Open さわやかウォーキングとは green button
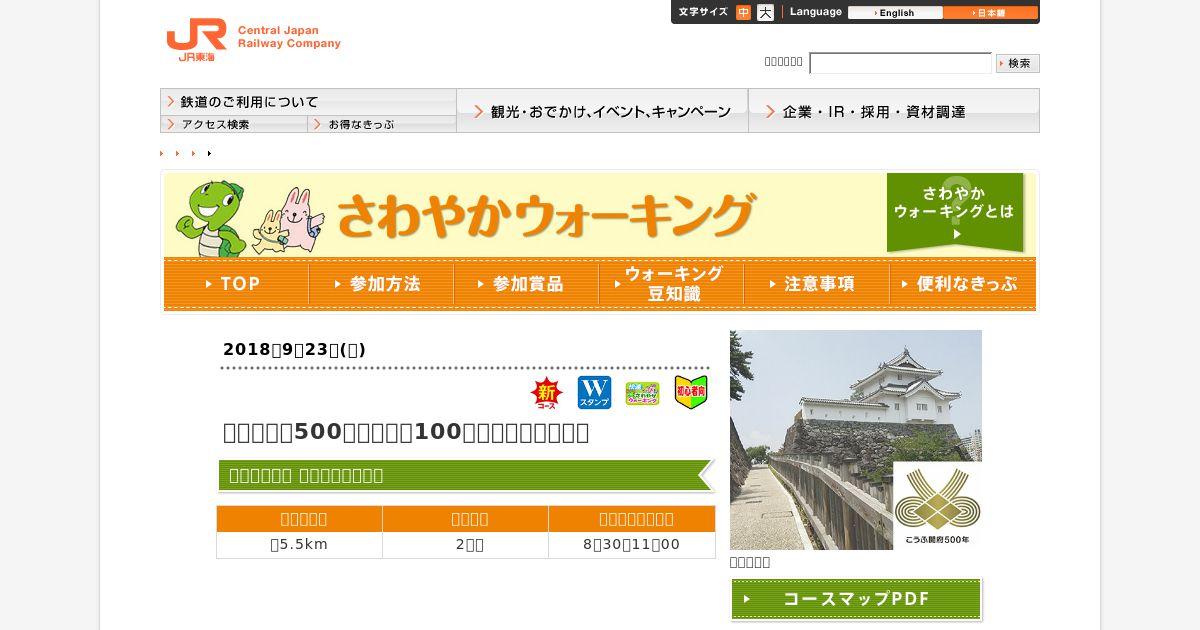Image resolution: width=1200 pixels, height=630 pixels. (955, 212)
